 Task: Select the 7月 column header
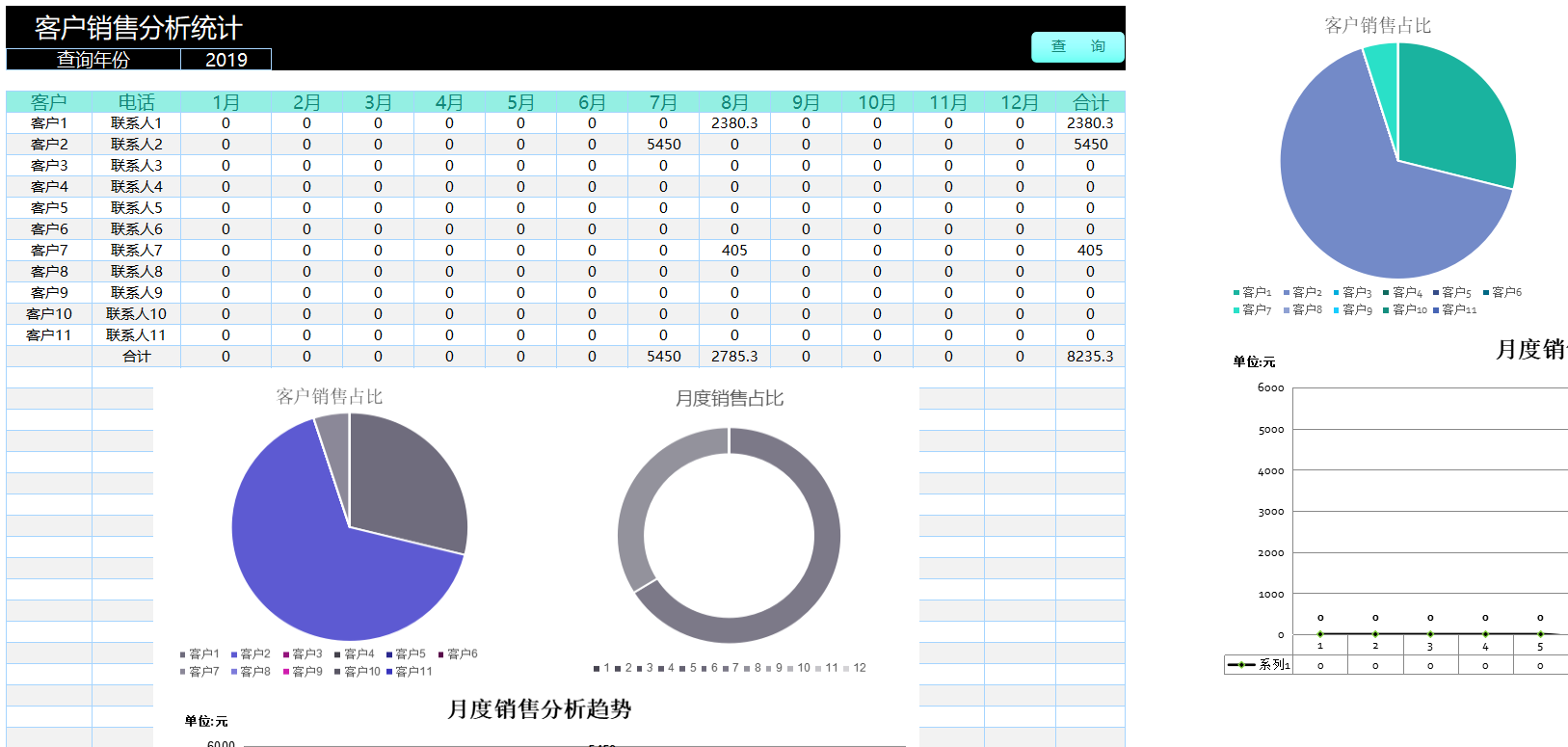coord(663,102)
